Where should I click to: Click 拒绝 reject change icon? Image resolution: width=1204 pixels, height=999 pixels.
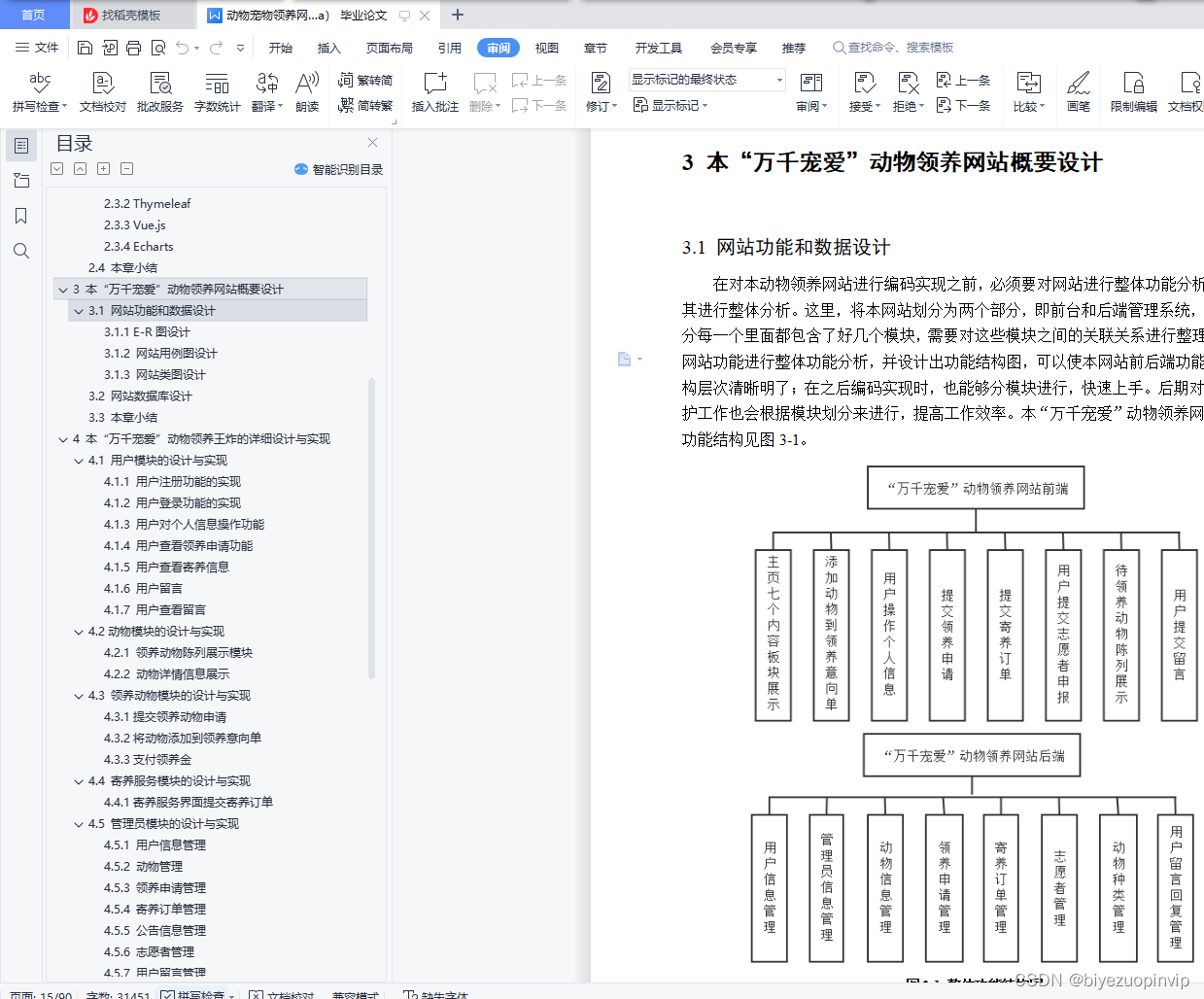(x=908, y=83)
